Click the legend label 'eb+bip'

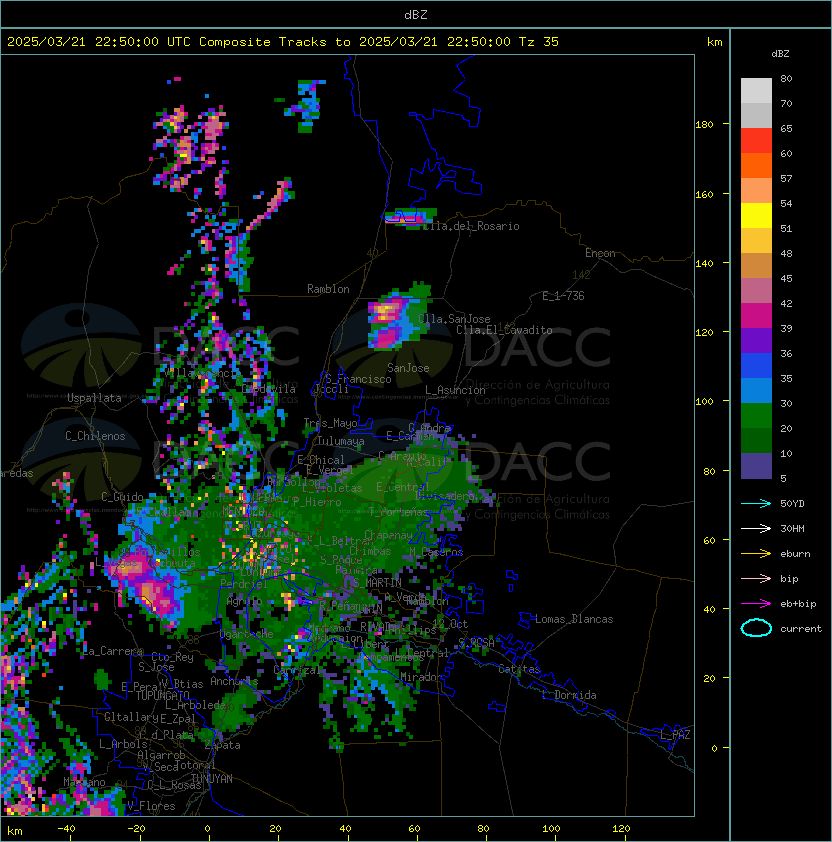coord(798,604)
